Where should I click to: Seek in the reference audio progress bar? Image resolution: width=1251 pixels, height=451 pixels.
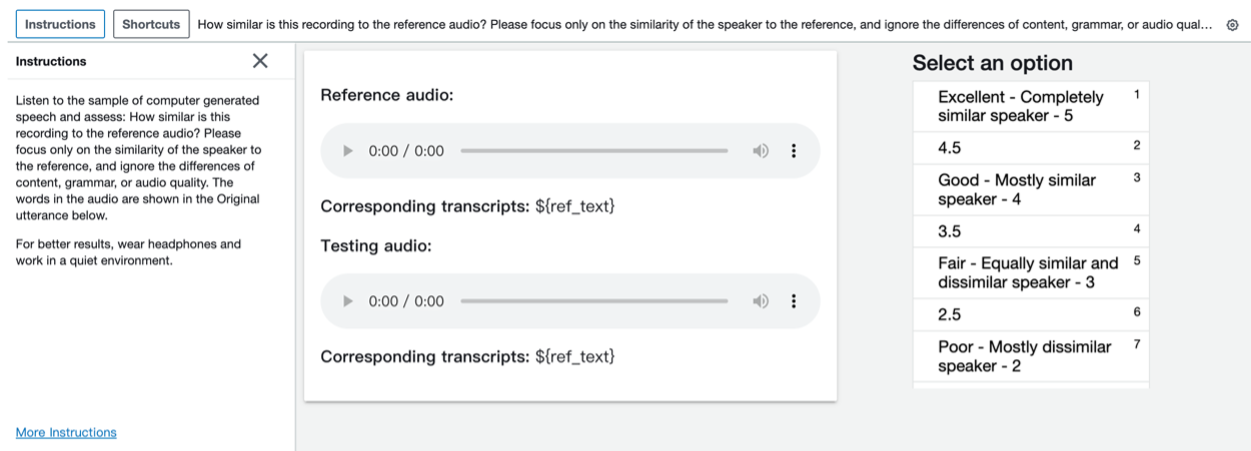[x=594, y=151]
